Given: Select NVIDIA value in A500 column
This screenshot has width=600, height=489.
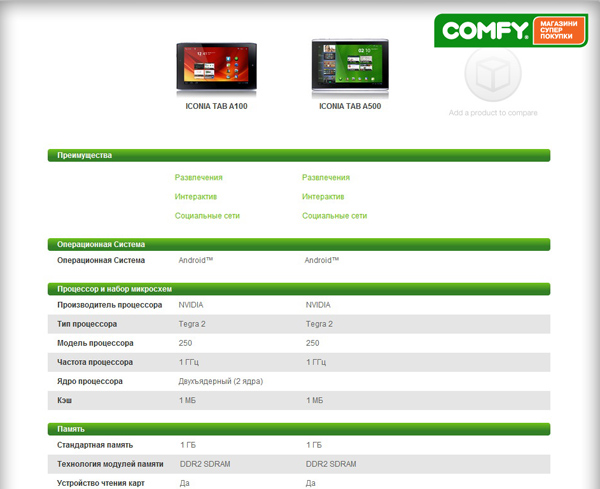Looking at the screenshot, I should (318, 305).
